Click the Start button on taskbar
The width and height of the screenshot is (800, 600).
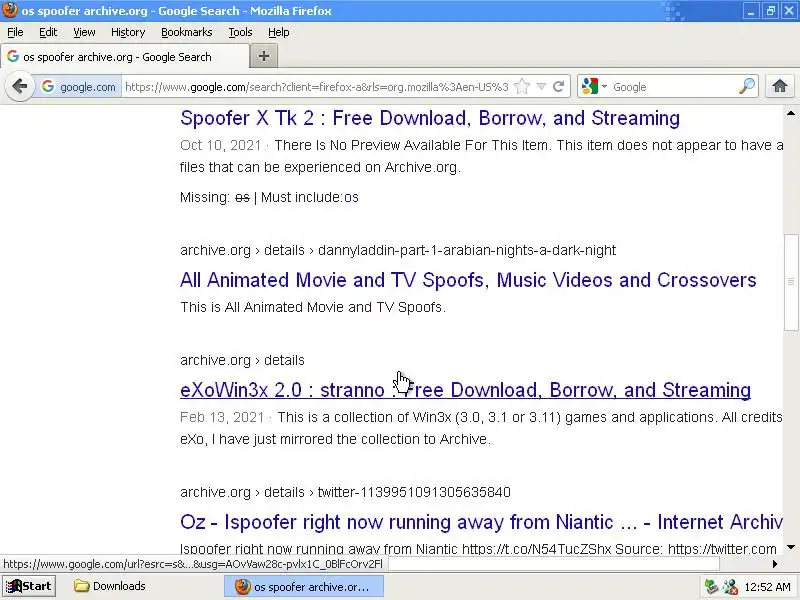tap(29, 586)
